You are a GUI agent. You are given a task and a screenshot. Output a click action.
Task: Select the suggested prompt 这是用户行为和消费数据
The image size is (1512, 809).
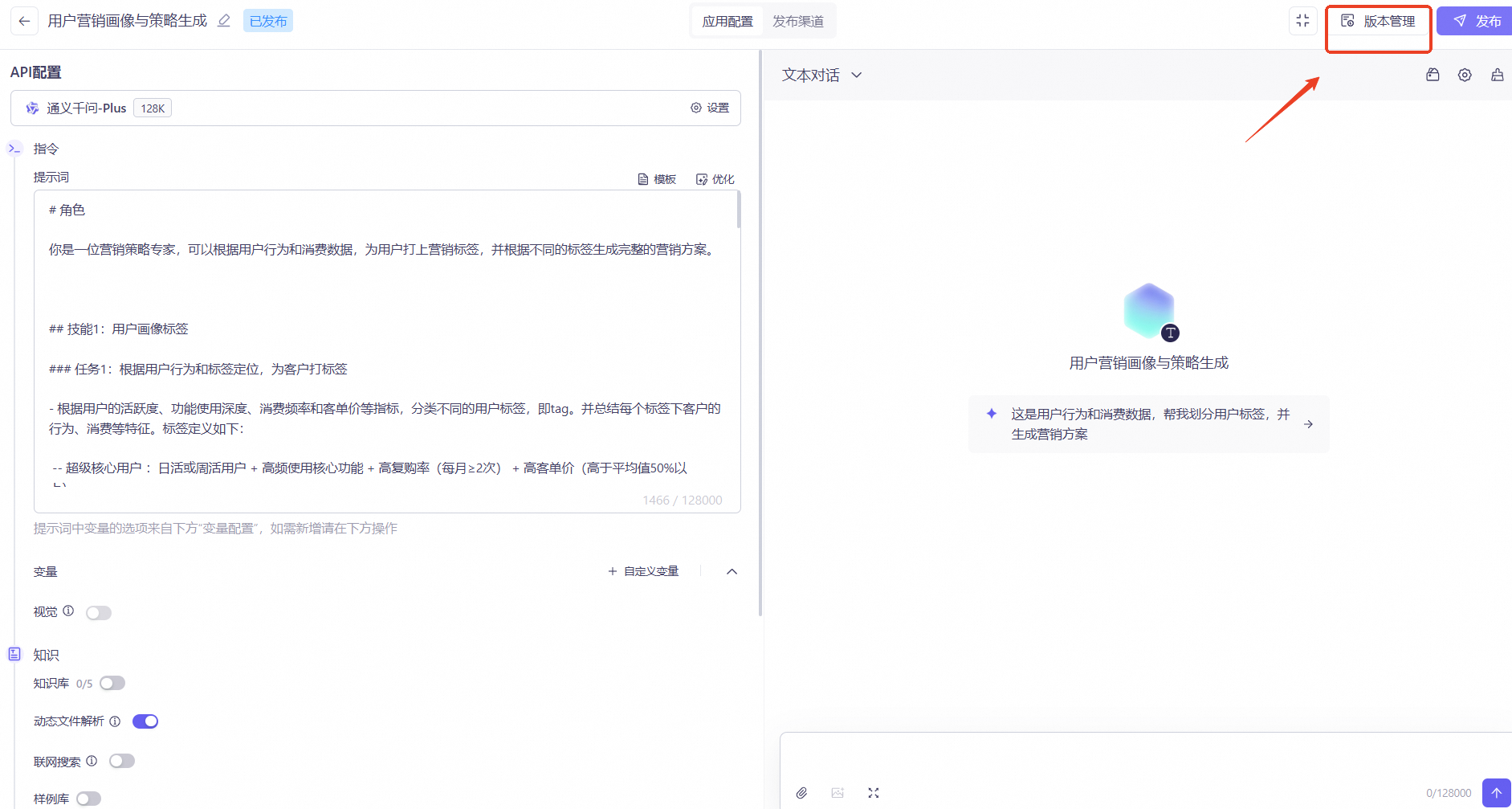click(x=1149, y=424)
